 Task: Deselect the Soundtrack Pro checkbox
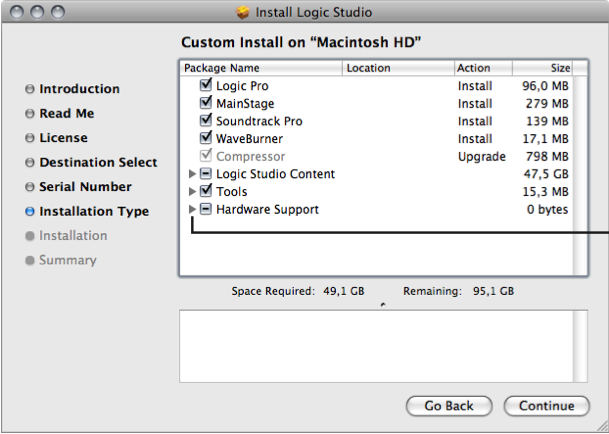tap(206, 121)
